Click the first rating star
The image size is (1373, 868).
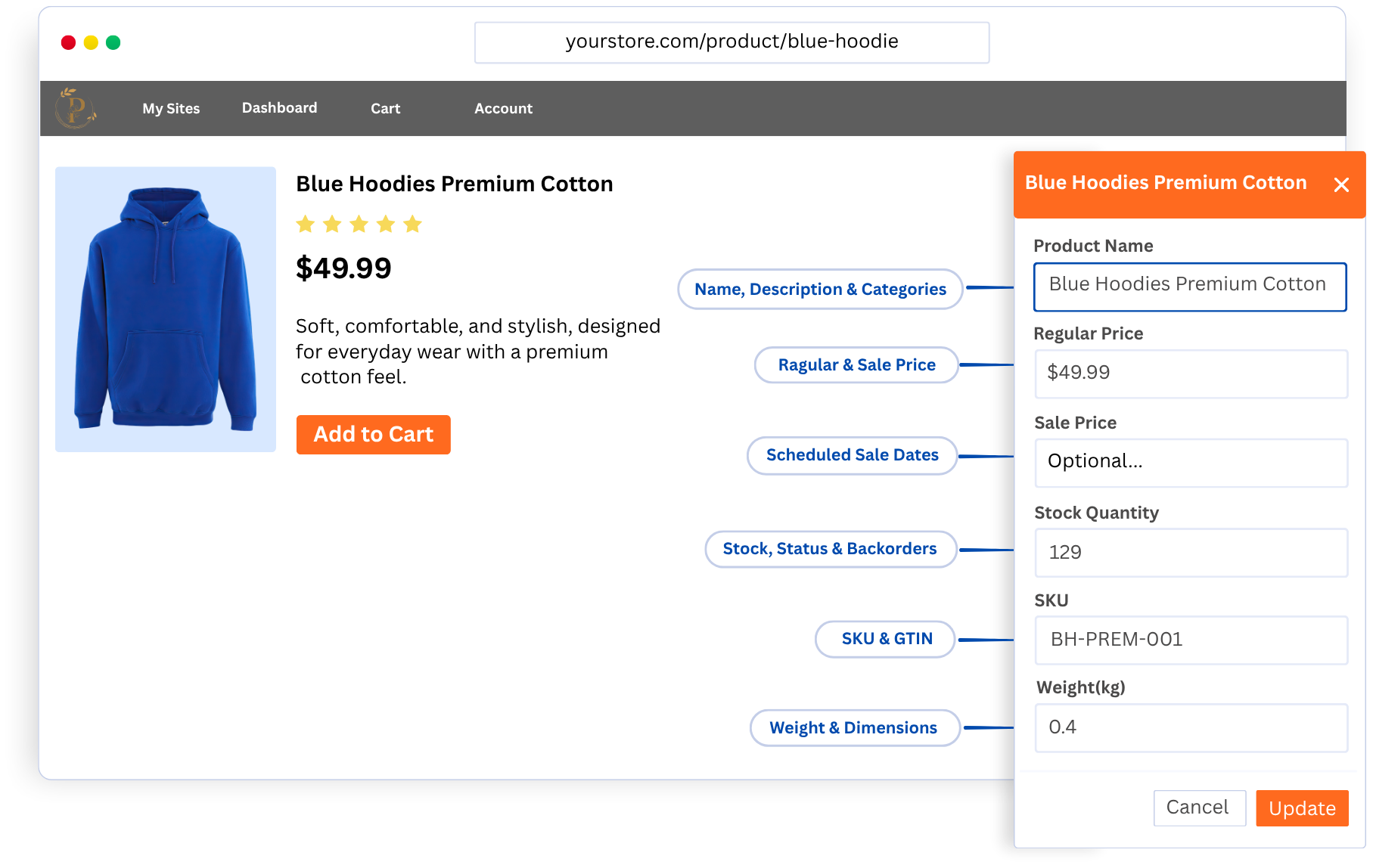tap(306, 224)
